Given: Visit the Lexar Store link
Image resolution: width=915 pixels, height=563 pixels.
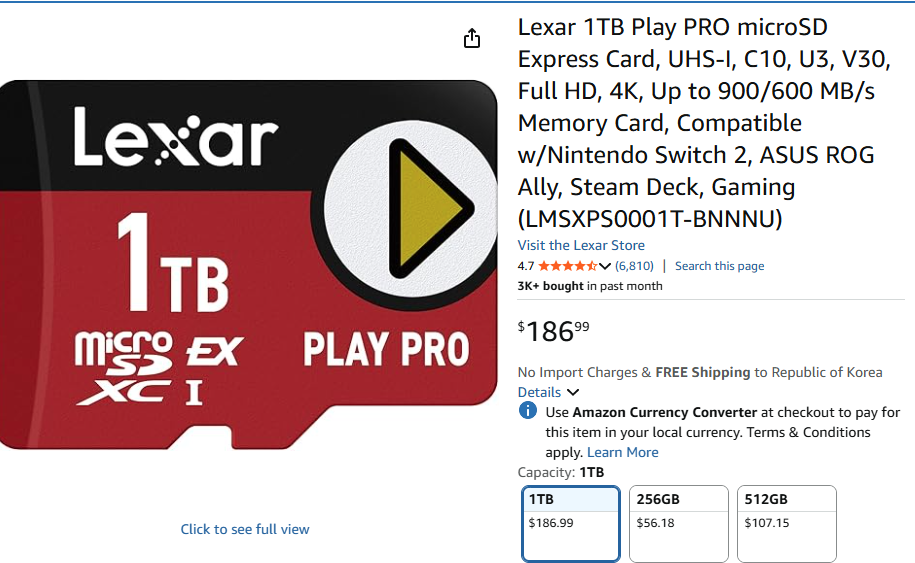Looking at the screenshot, I should (581, 245).
